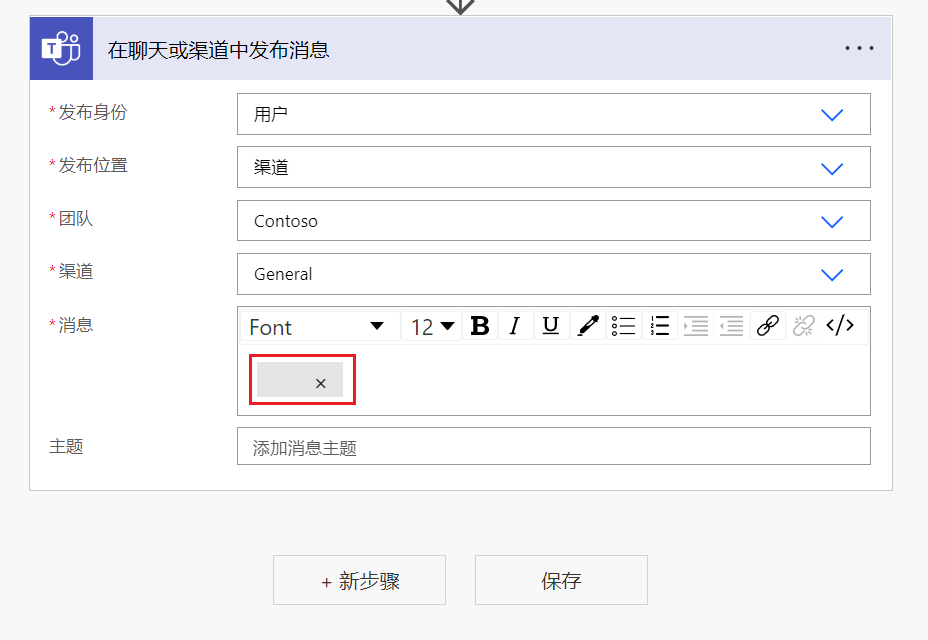Click the card title 在聊天或渠道中发布消息
Screen dimensions: 928x640
[218, 50]
